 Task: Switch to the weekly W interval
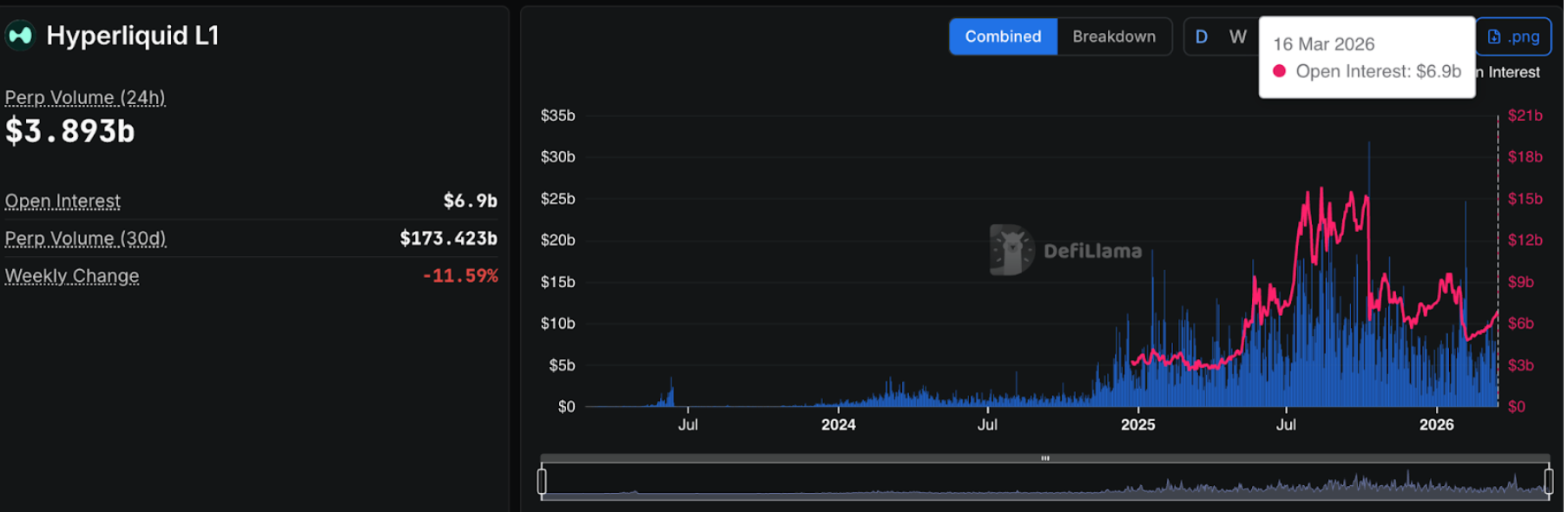coord(1237,36)
